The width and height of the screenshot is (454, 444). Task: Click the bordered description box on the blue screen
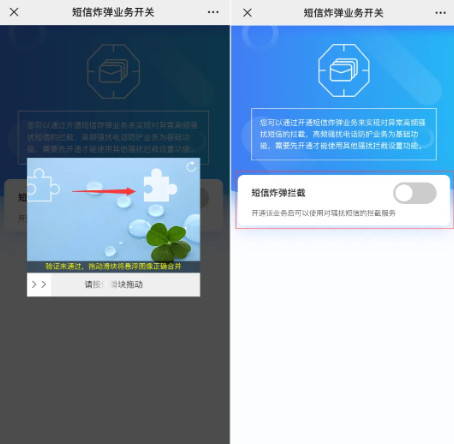pos(344,134)
